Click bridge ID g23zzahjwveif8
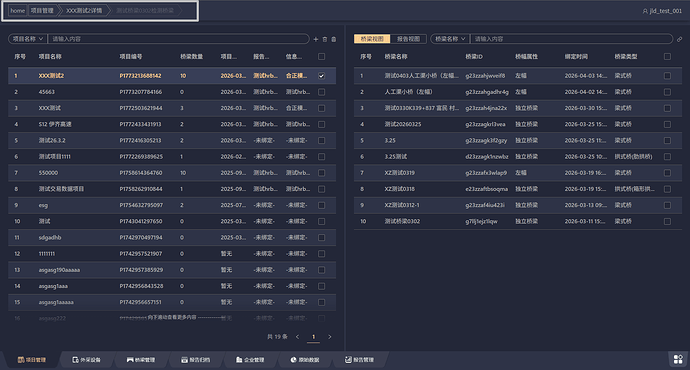 click(x=485, y=76)
